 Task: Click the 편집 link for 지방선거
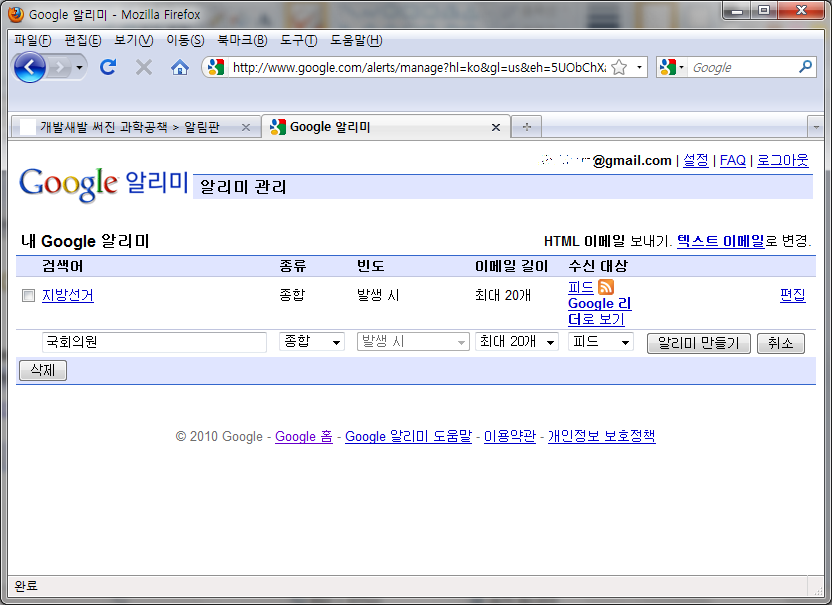792,295
